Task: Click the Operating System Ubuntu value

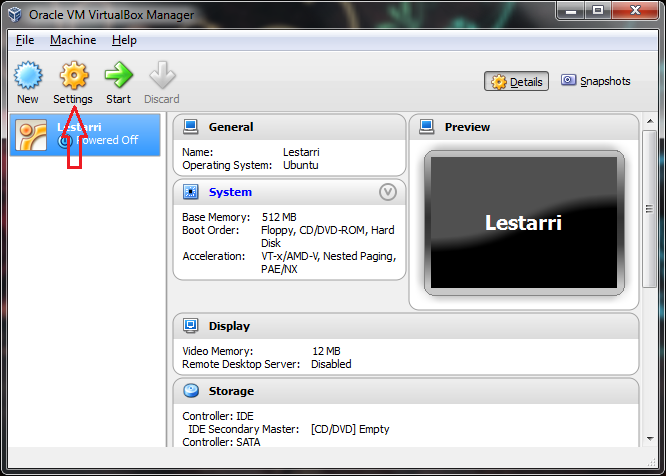Action: 301,165
